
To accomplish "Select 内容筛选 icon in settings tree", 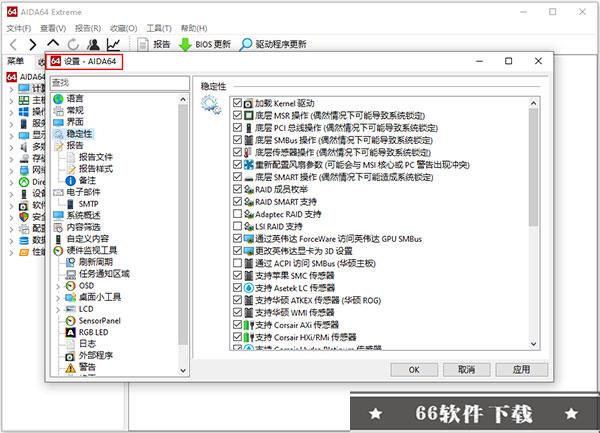I will coord(58,228).
